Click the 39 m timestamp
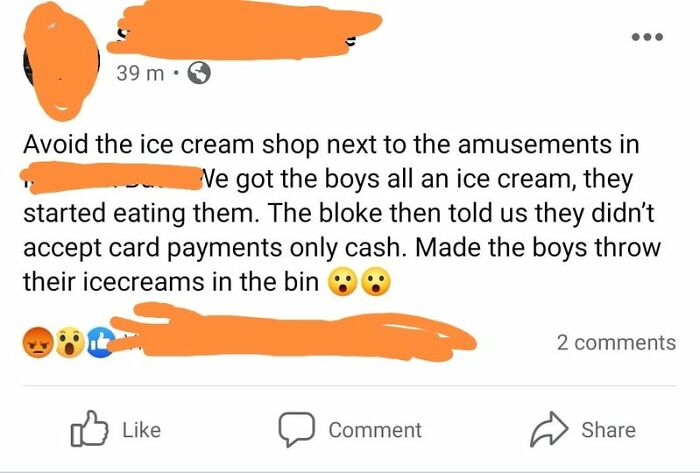700x473 pixels. 140,73
